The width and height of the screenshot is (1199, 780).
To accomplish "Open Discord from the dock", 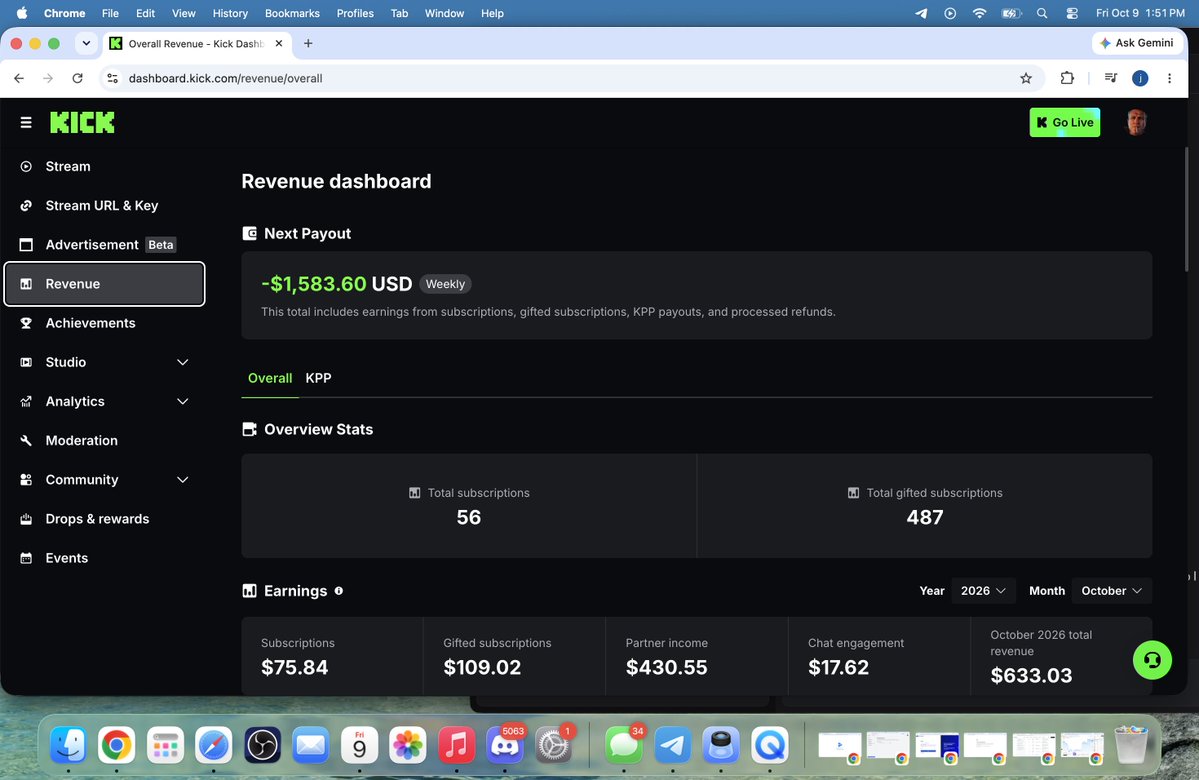I will (505, 744).
